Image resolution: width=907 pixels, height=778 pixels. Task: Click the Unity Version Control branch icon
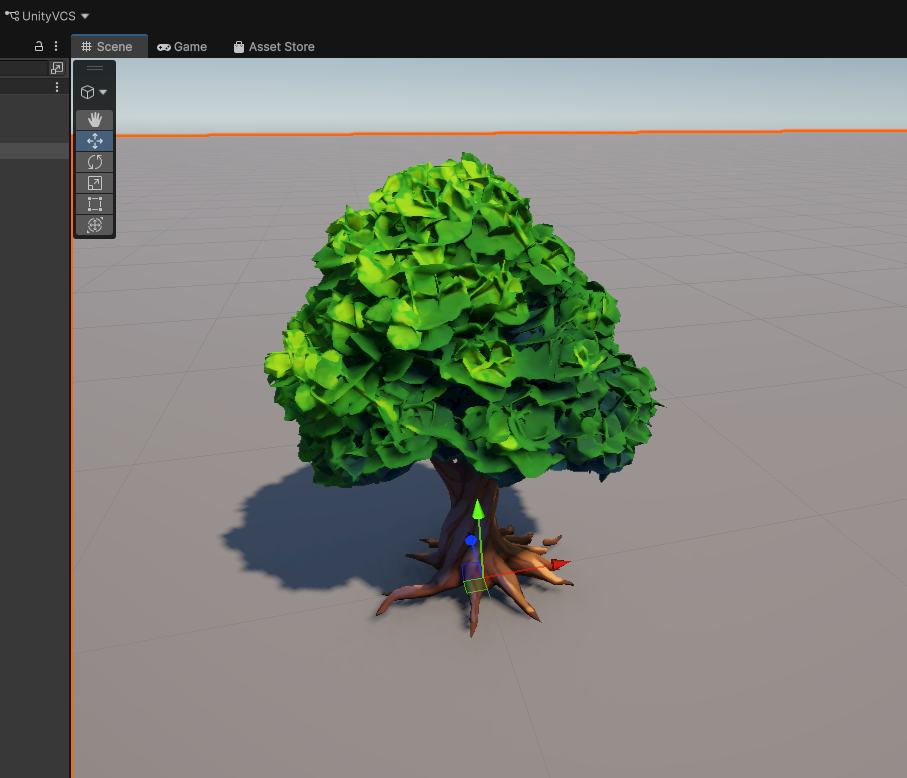tap(12, 14)
